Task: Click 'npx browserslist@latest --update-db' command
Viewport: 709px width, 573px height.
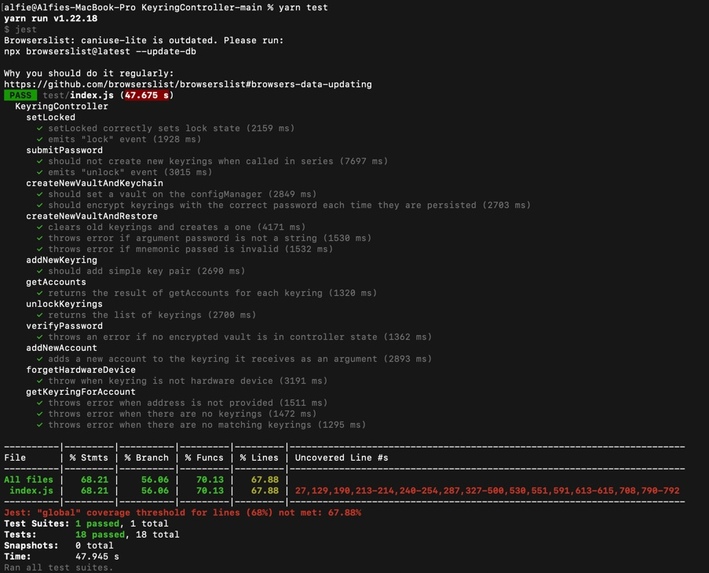Action: pyautogui.click(x=100, y=52)
